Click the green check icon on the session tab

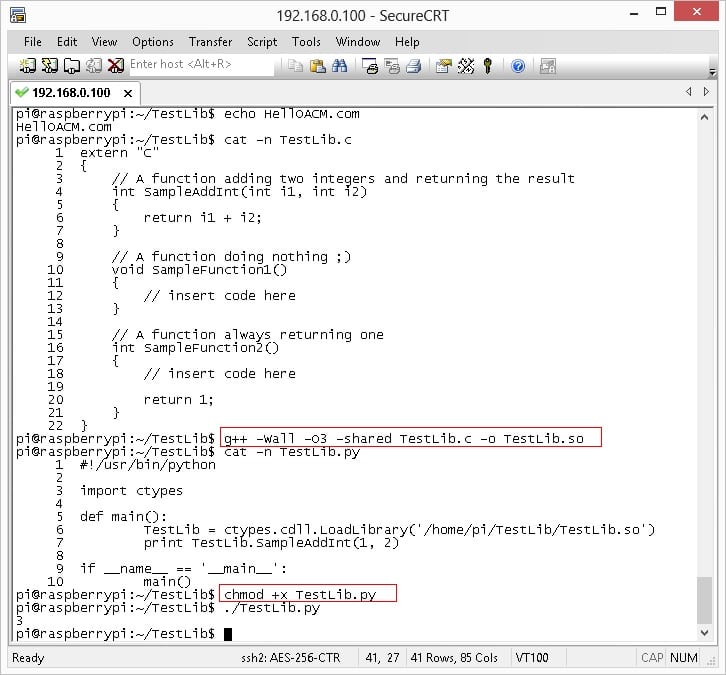(x=21, y=92)
